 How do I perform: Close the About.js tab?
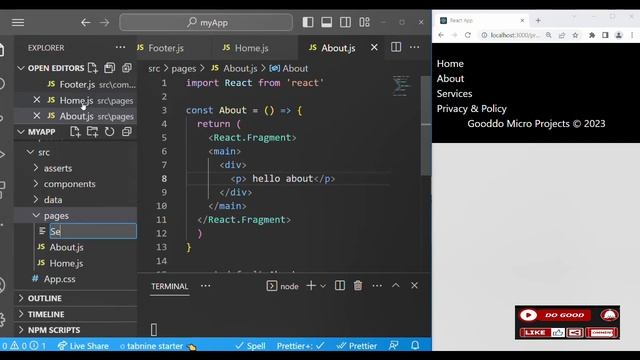click(374, 47)
